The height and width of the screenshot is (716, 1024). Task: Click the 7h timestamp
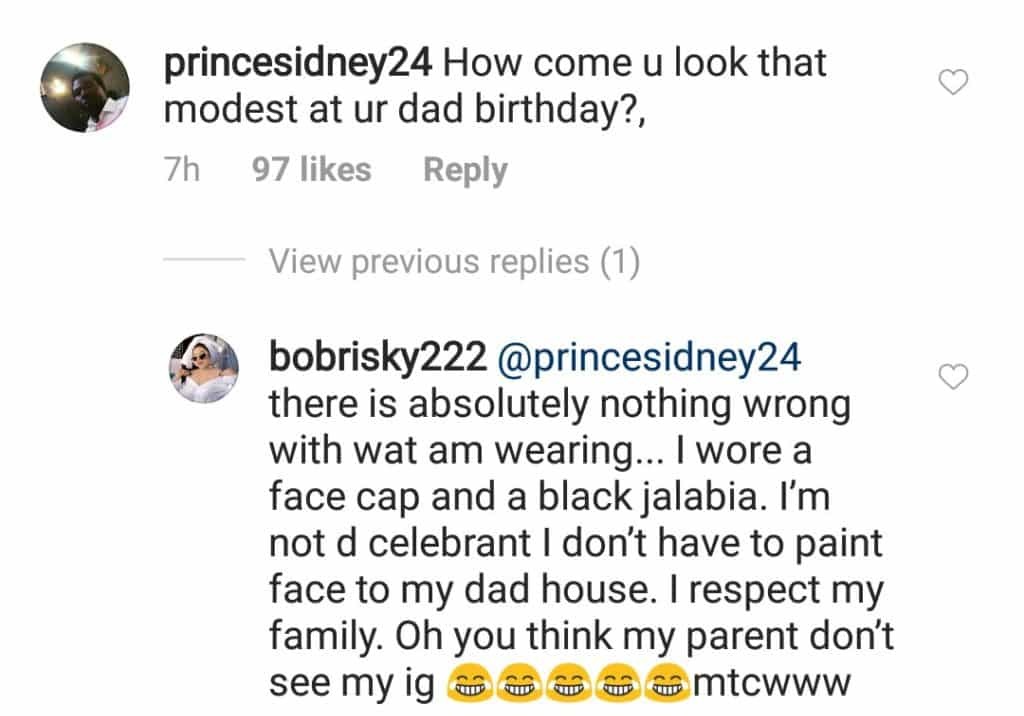[182, 170]
